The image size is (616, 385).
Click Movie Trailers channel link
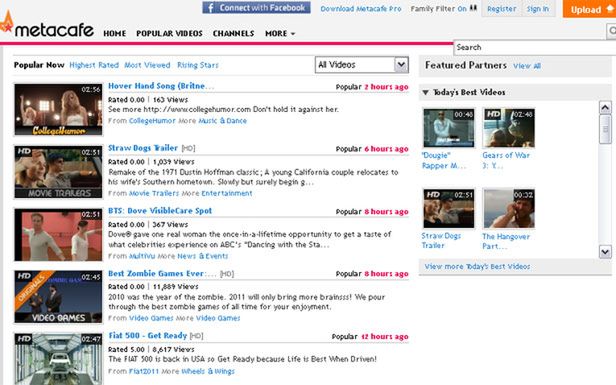point(154,193)
